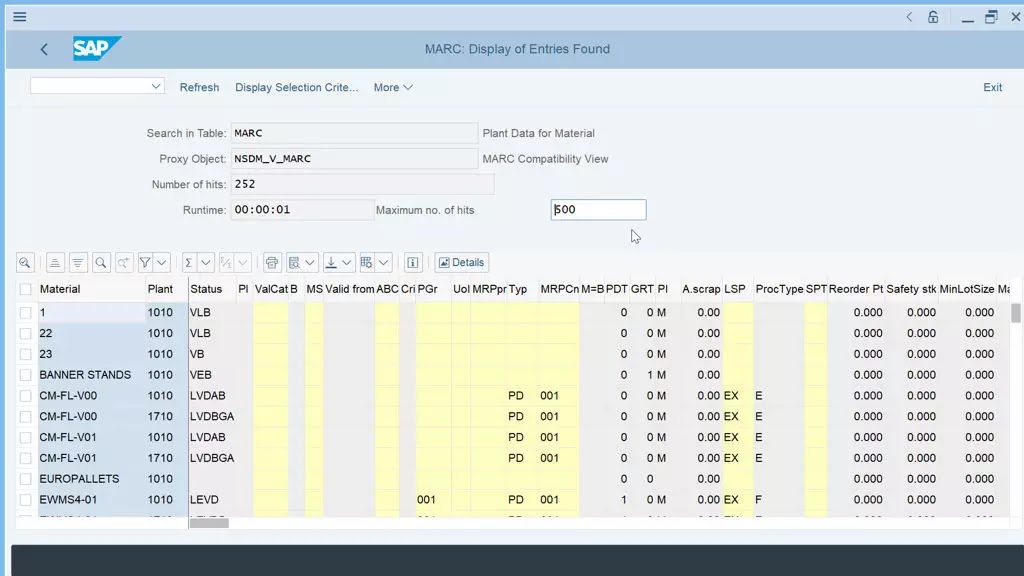Click the Subtotals icon
This screenshot has height=576, width=1024.
pyautogui.click(x=226, y=263)
